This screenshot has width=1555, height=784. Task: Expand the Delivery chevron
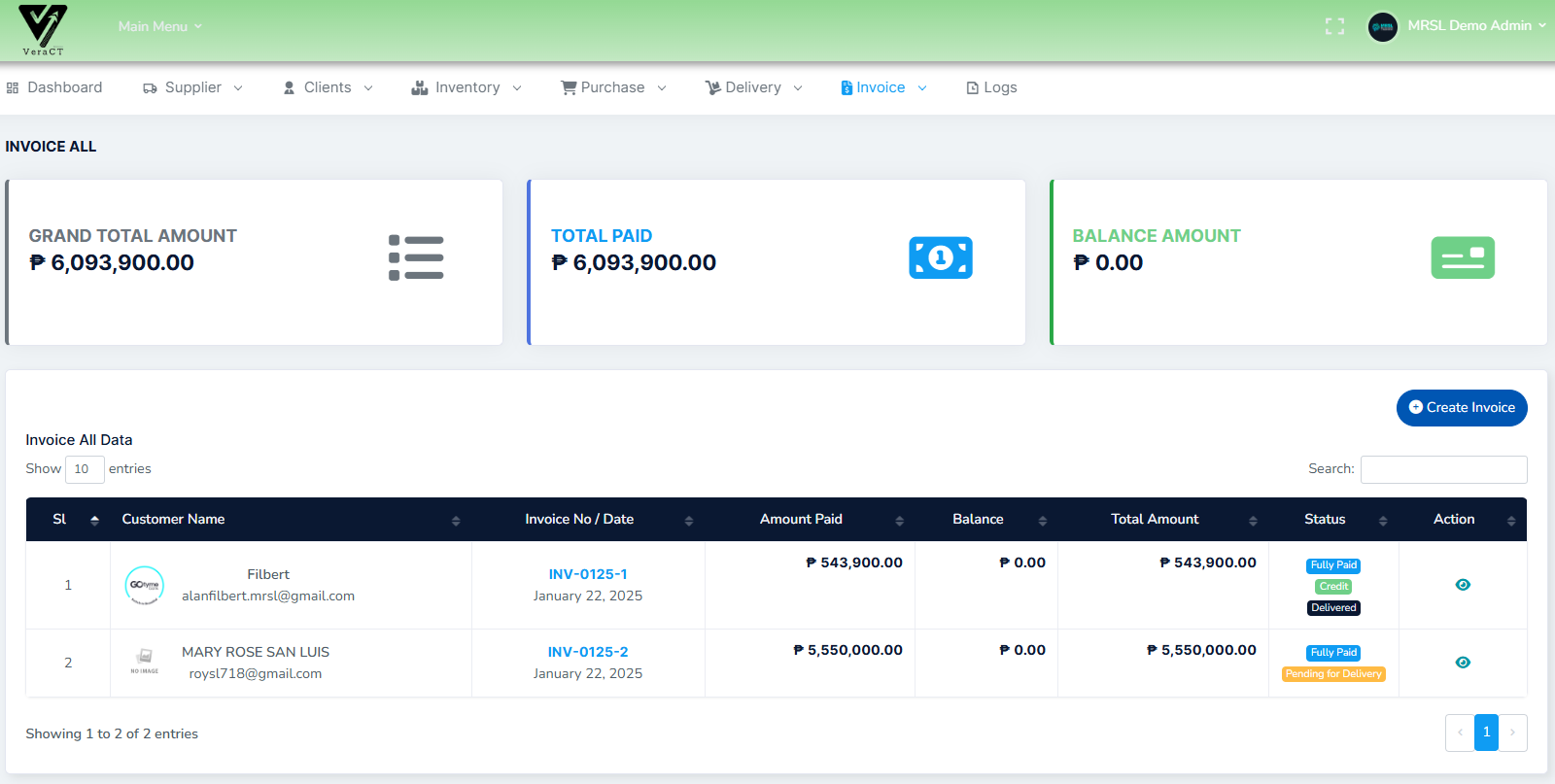pyautogui.click(x=798, y=88)
